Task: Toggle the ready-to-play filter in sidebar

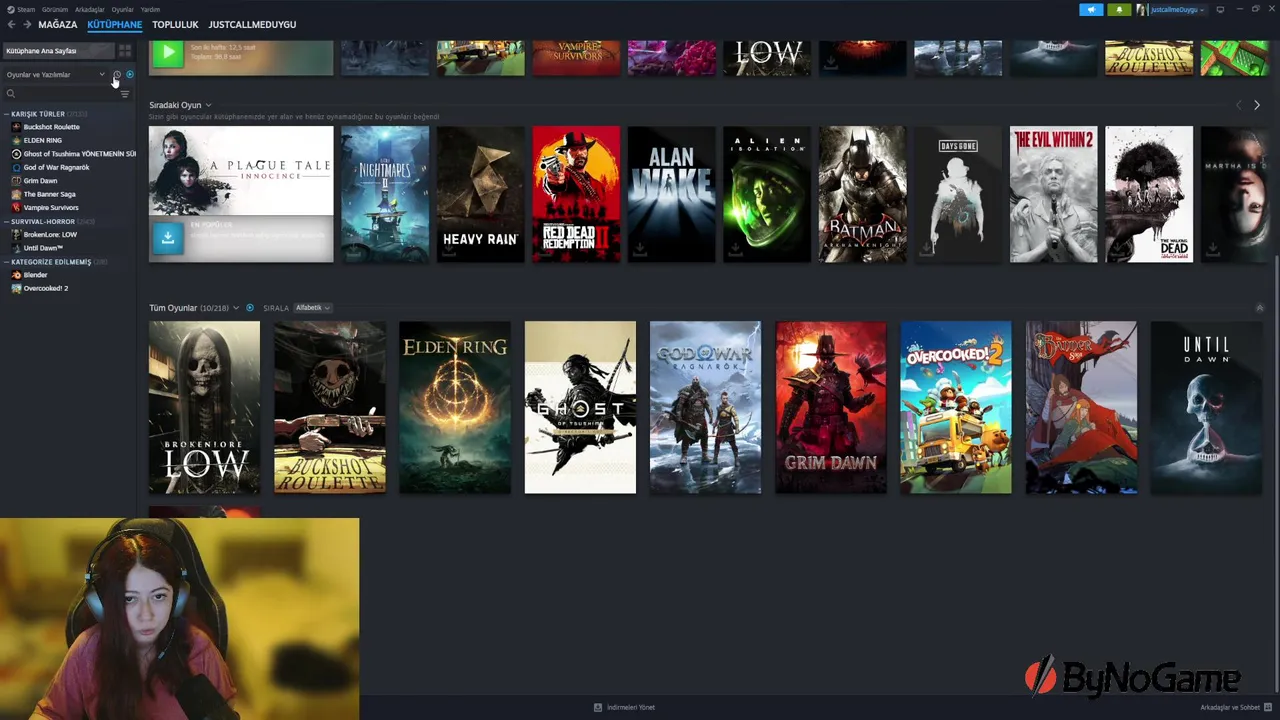Action: click(129, 75)
